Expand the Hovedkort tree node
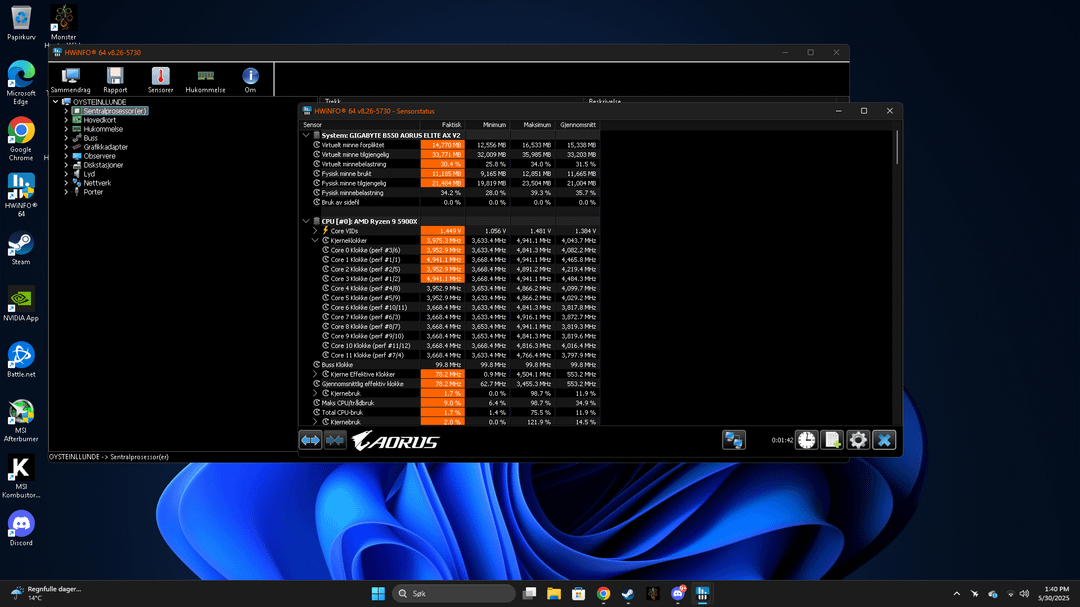This screenshot has height=607, width=1080. coord(66,120)
